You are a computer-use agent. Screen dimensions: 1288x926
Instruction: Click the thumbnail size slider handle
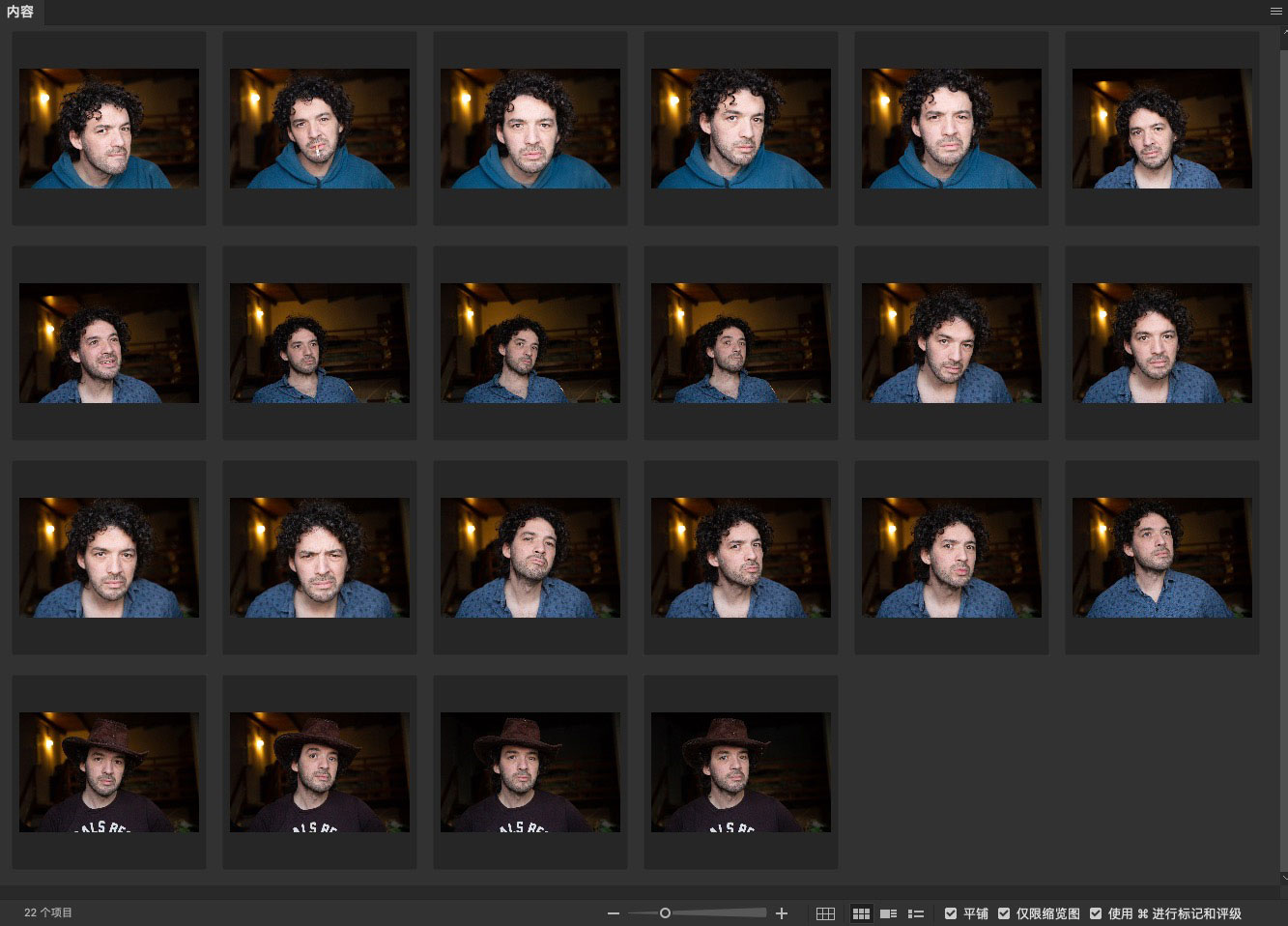click(665, 913)
